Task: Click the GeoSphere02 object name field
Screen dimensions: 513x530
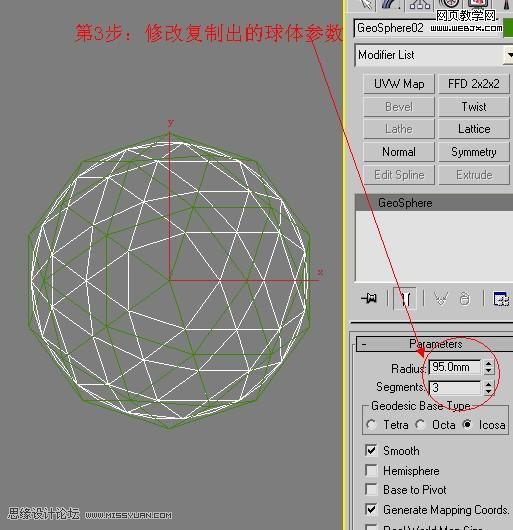Action: point(427,28)
